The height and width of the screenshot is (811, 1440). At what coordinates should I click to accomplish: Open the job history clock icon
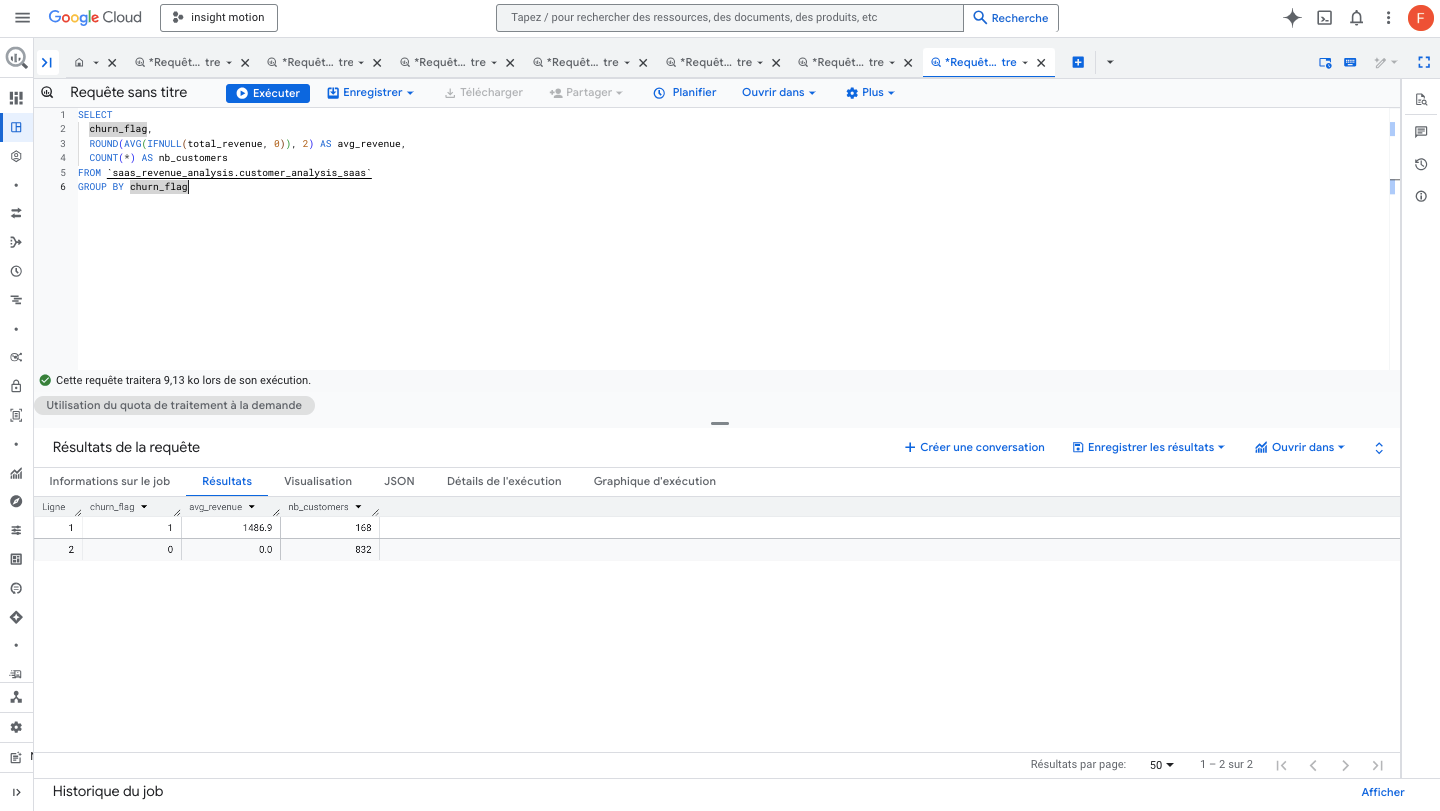(x=1420, y=163)
